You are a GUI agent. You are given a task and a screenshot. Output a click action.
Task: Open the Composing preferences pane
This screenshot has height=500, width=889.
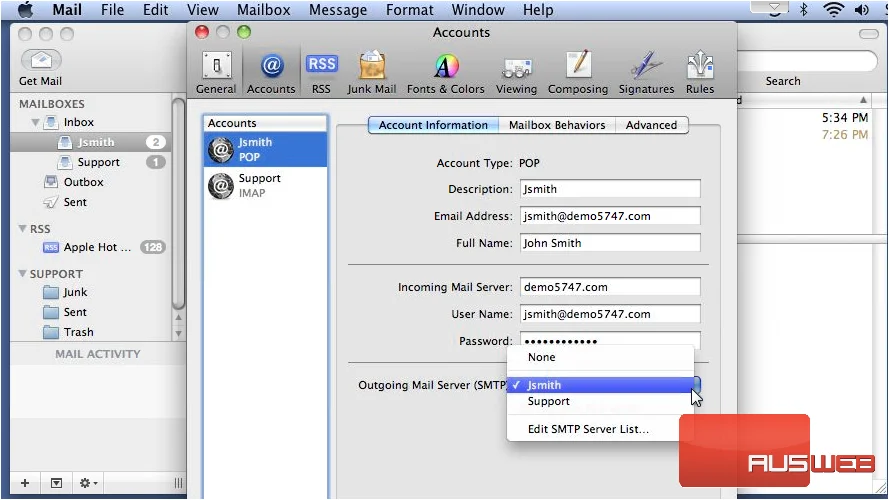point(578,73)
